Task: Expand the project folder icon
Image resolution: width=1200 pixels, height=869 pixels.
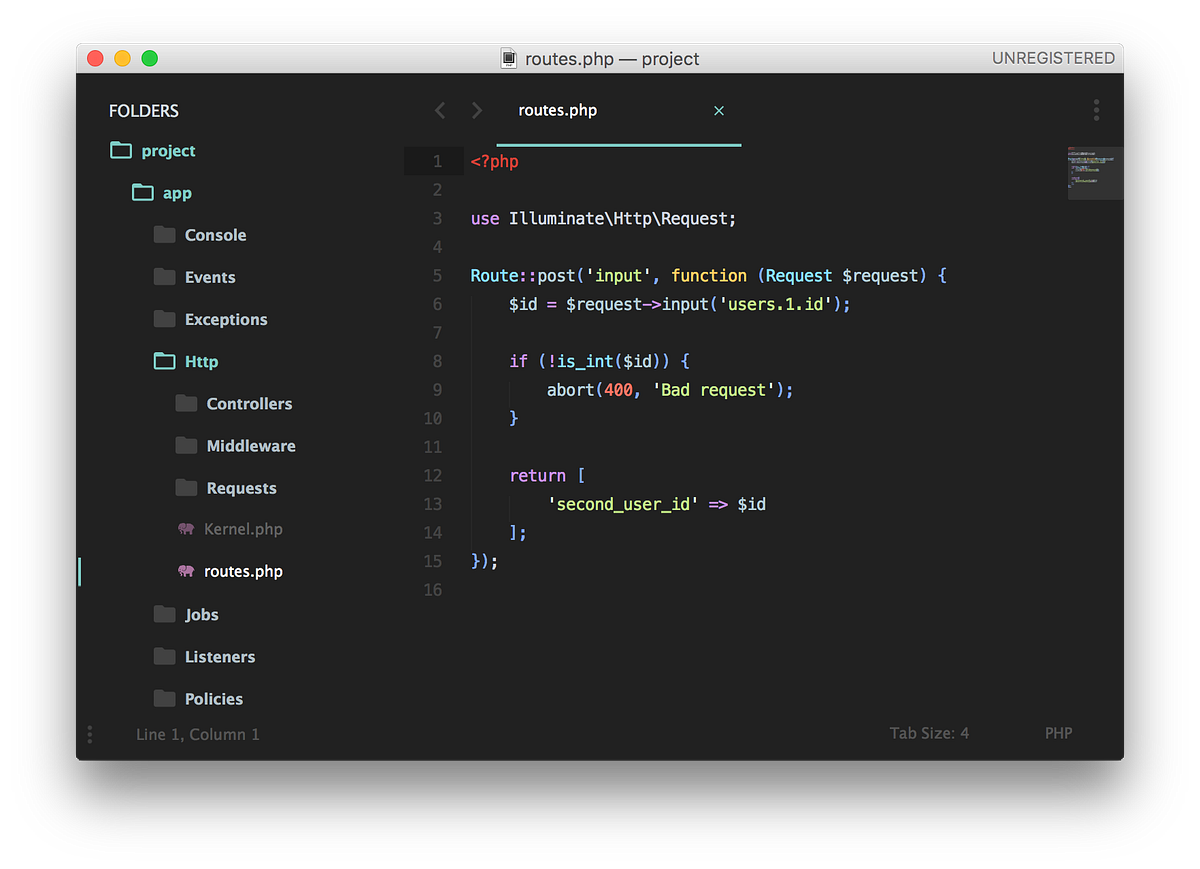Action: click(x=121, y=151)
